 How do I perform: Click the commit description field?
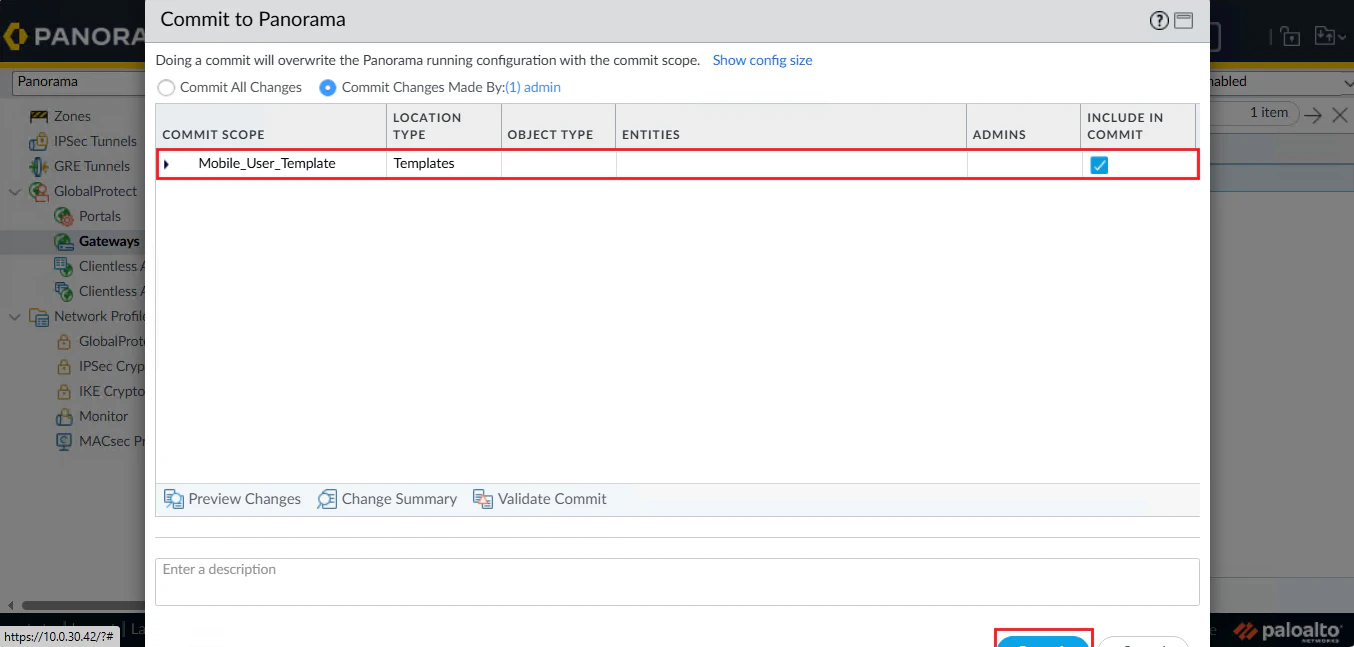point(677,582)
